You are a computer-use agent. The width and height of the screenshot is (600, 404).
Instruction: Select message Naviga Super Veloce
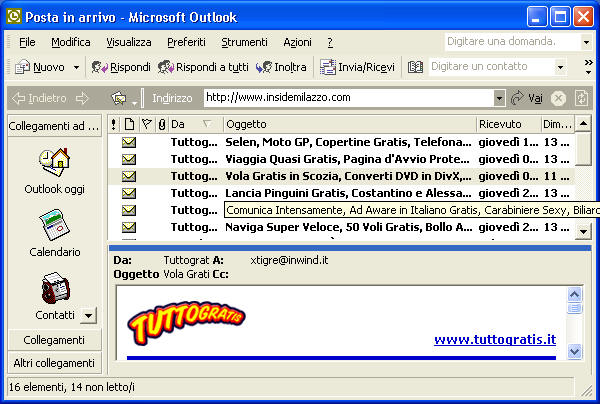tap(341, 227)
